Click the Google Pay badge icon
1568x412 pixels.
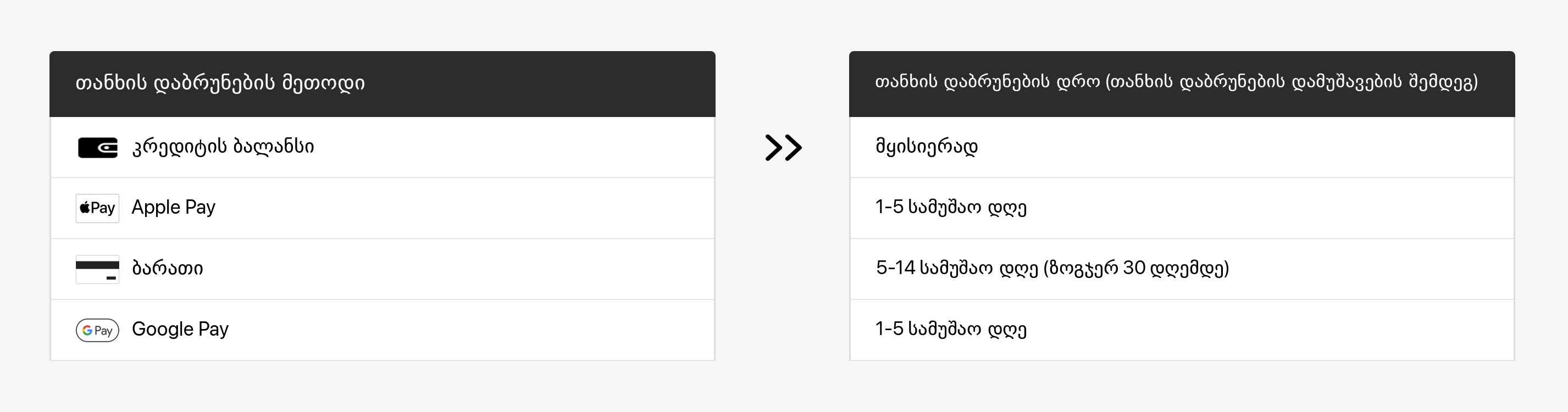(x=97, y=330)
